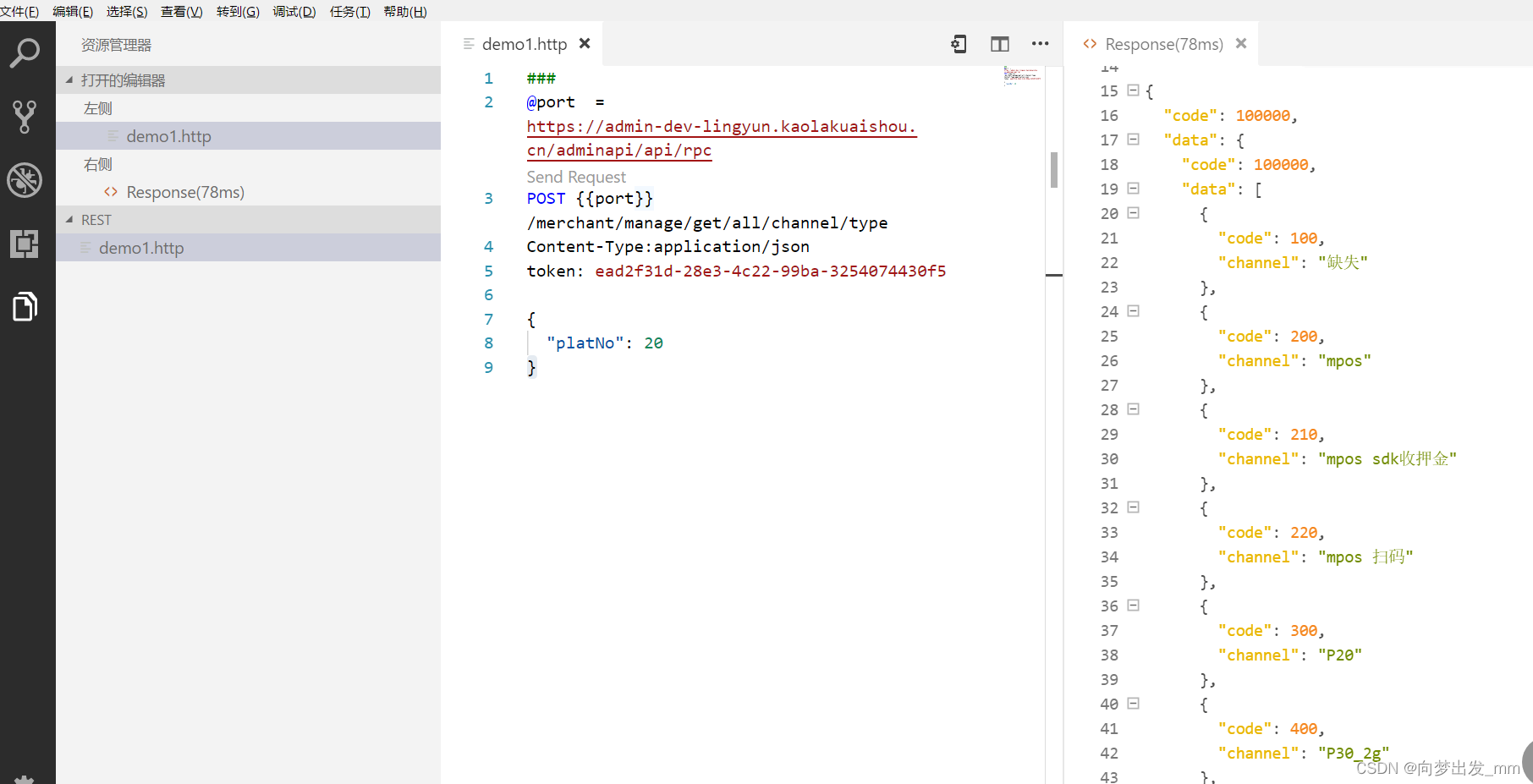1533x784 pixels.
Task: Open the Source Control view
Action: [25, 117]
